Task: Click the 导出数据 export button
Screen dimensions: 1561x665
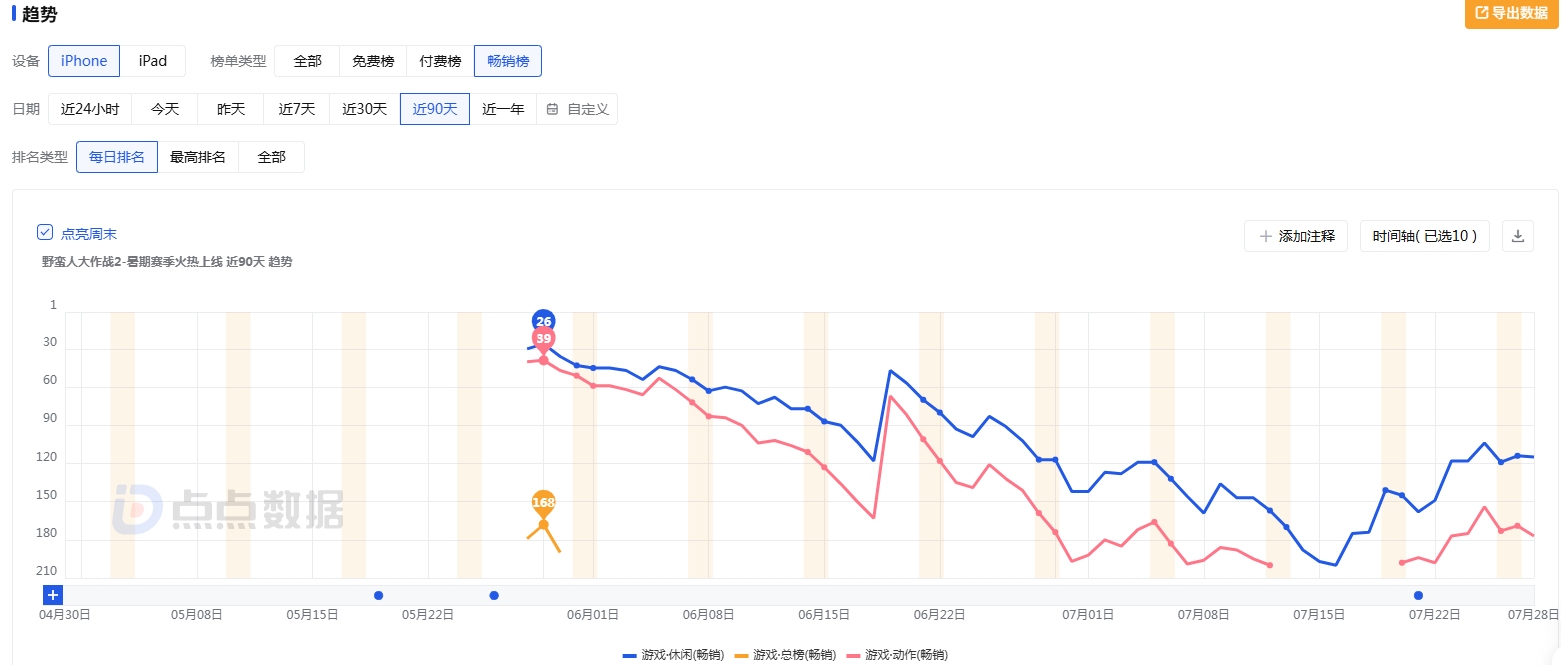Action: tap(1510, 13)
